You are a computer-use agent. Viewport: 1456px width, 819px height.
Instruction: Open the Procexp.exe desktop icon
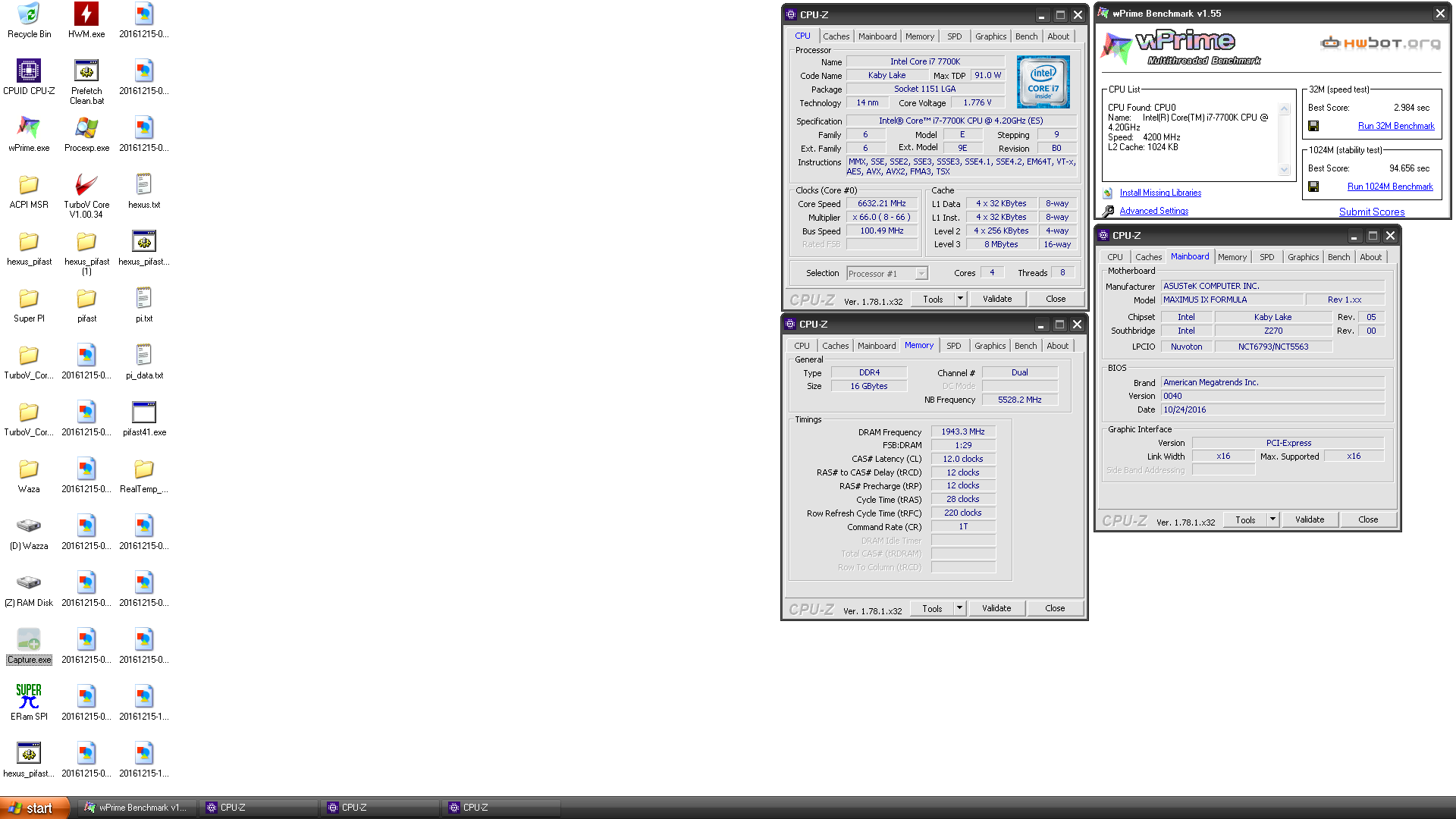(x=86, y=134)
